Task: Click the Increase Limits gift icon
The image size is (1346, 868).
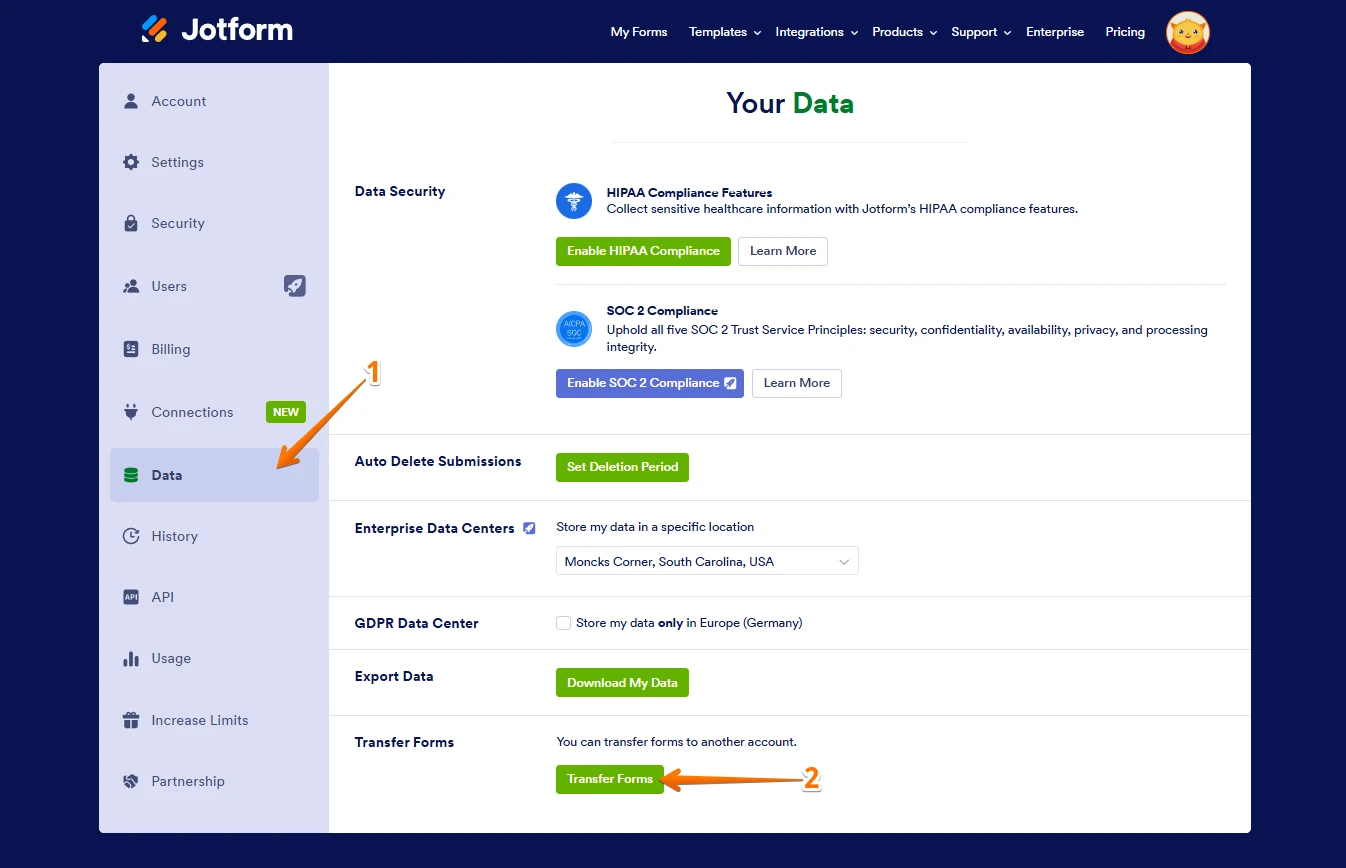Action: (x=131, y=720)
